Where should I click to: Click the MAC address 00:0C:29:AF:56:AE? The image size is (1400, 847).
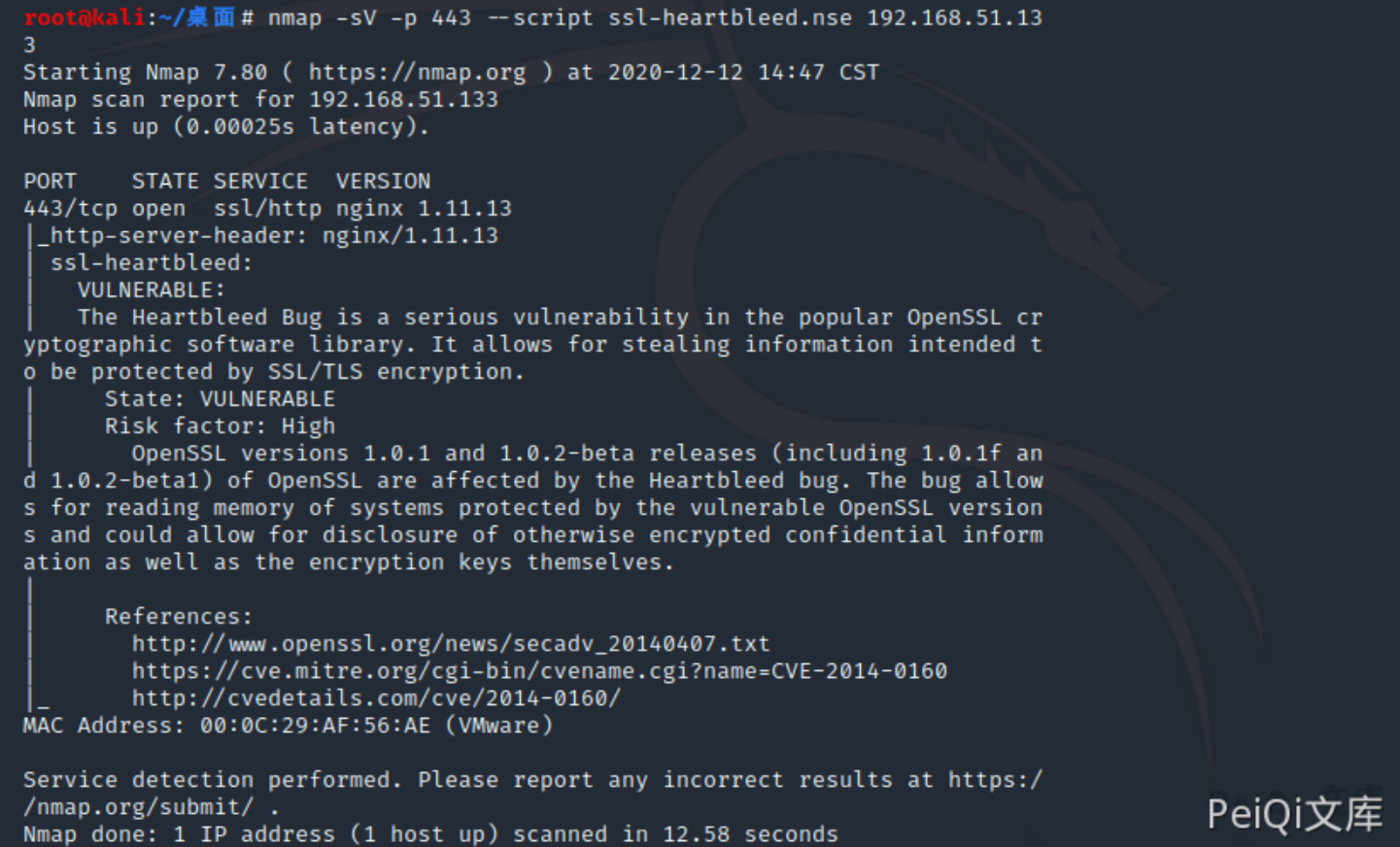[x=315, y=726]
